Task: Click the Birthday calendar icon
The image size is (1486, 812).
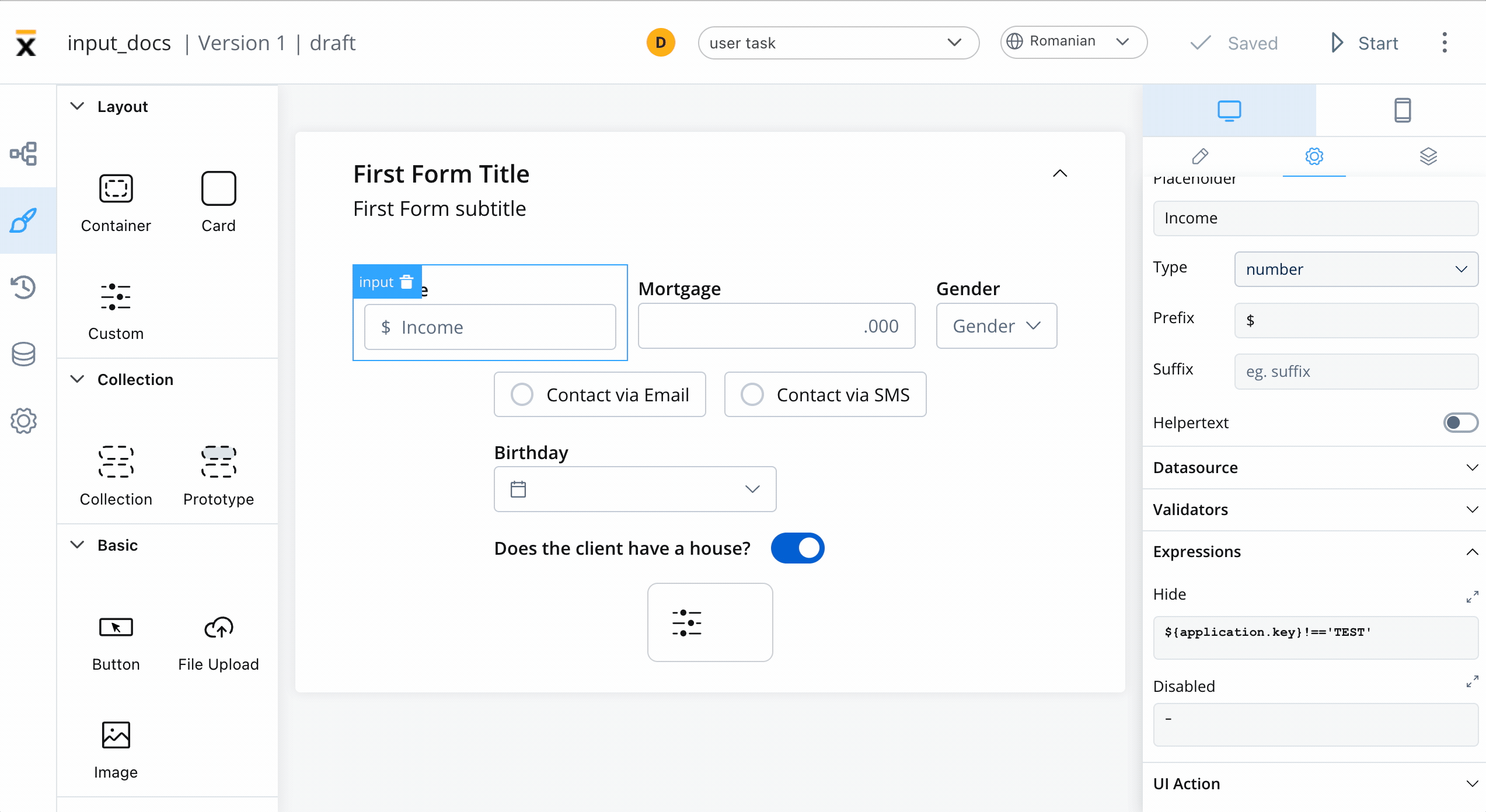Action: point(518,489)
